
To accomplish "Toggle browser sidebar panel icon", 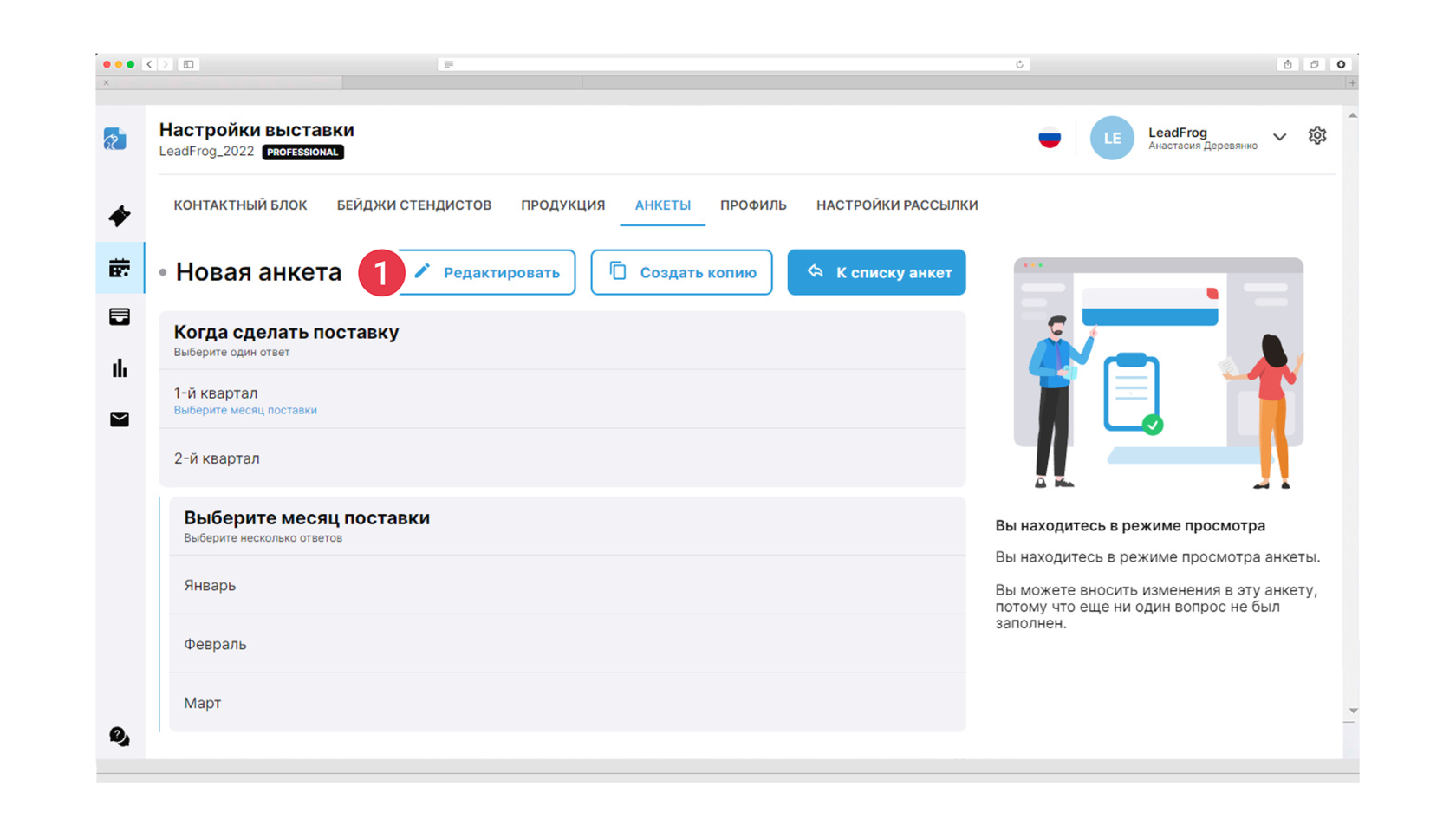I will click(188, 64).
